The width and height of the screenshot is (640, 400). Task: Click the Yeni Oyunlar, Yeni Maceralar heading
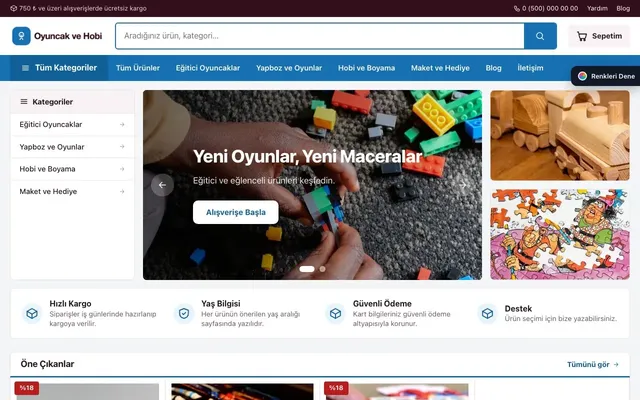pos(307,157)
